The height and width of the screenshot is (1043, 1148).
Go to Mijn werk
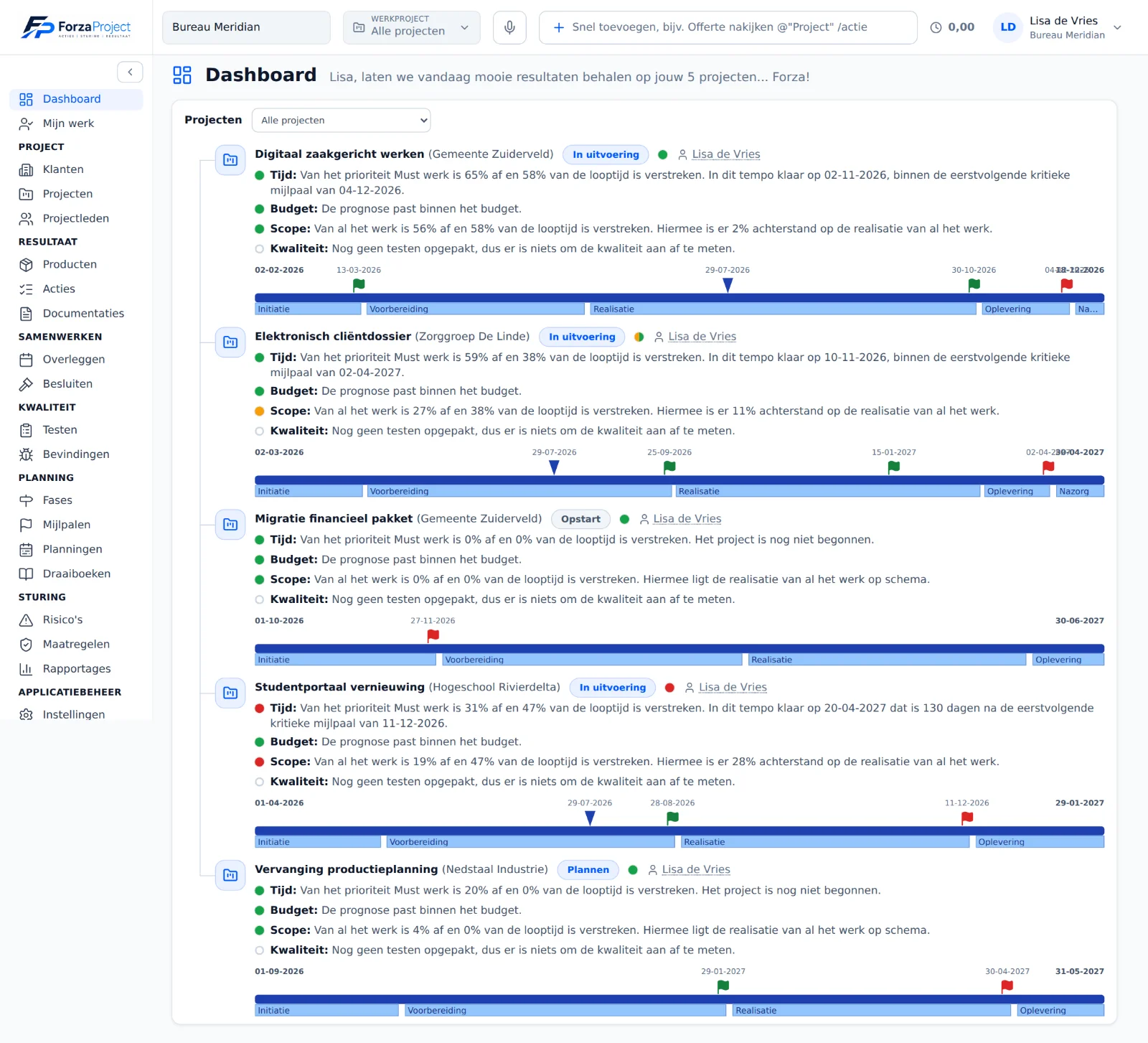click(x=76, y=123)
